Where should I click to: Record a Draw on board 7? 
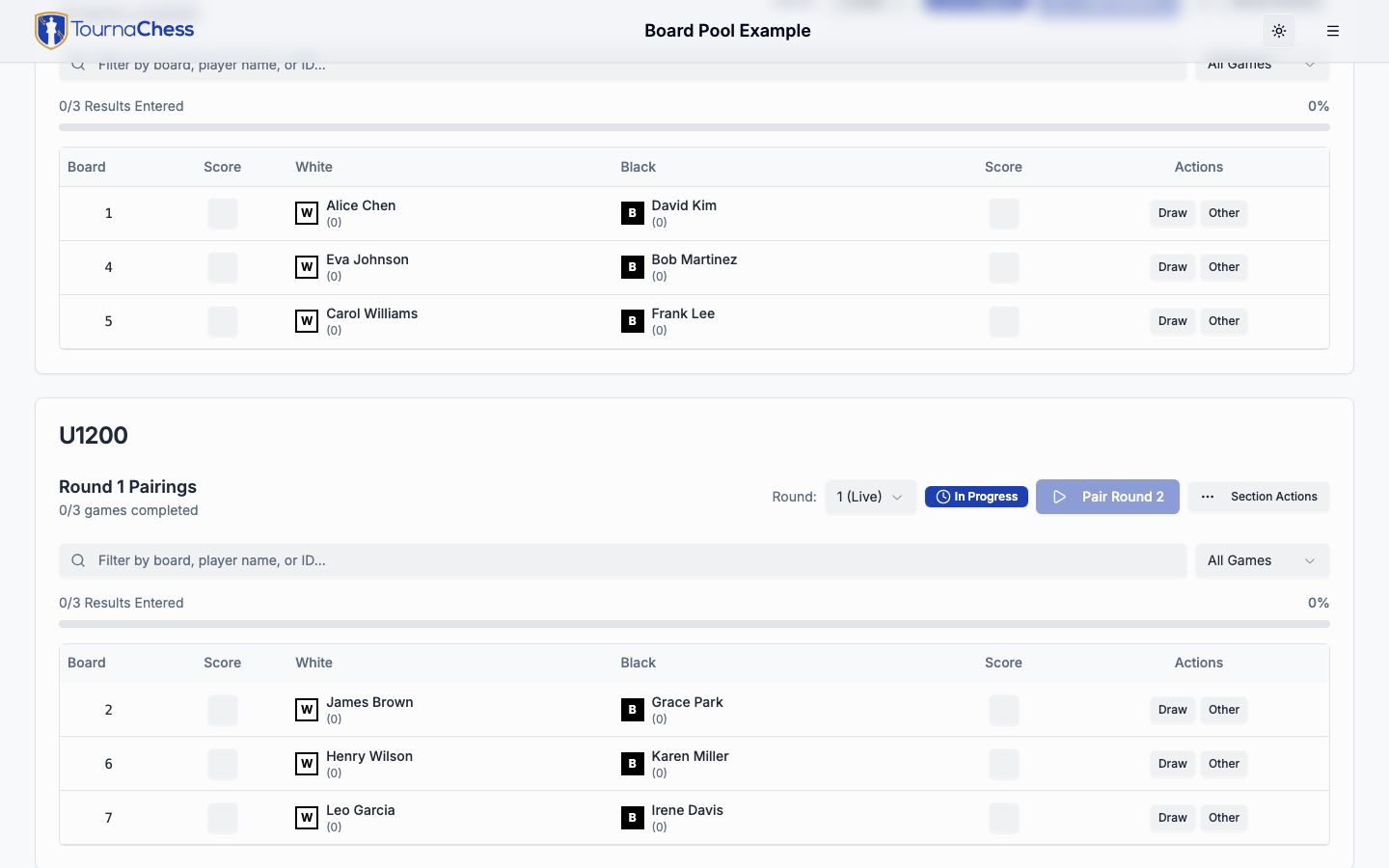click(1173, 818)
